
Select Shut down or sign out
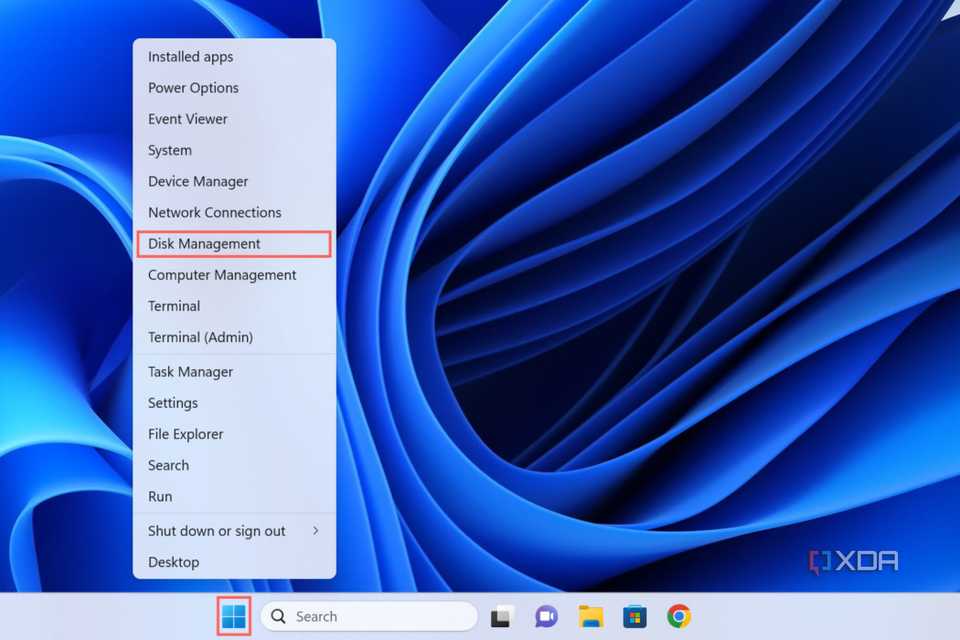pos(234,531)
